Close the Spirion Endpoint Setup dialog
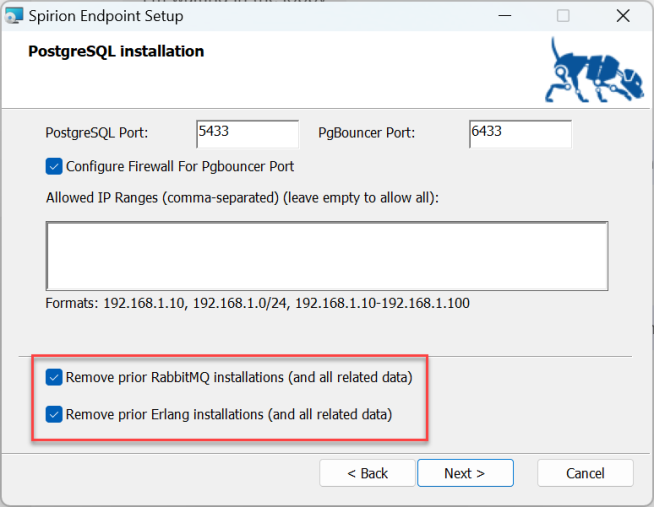Viewport: 654px width, 507px height. coord(622,16)
